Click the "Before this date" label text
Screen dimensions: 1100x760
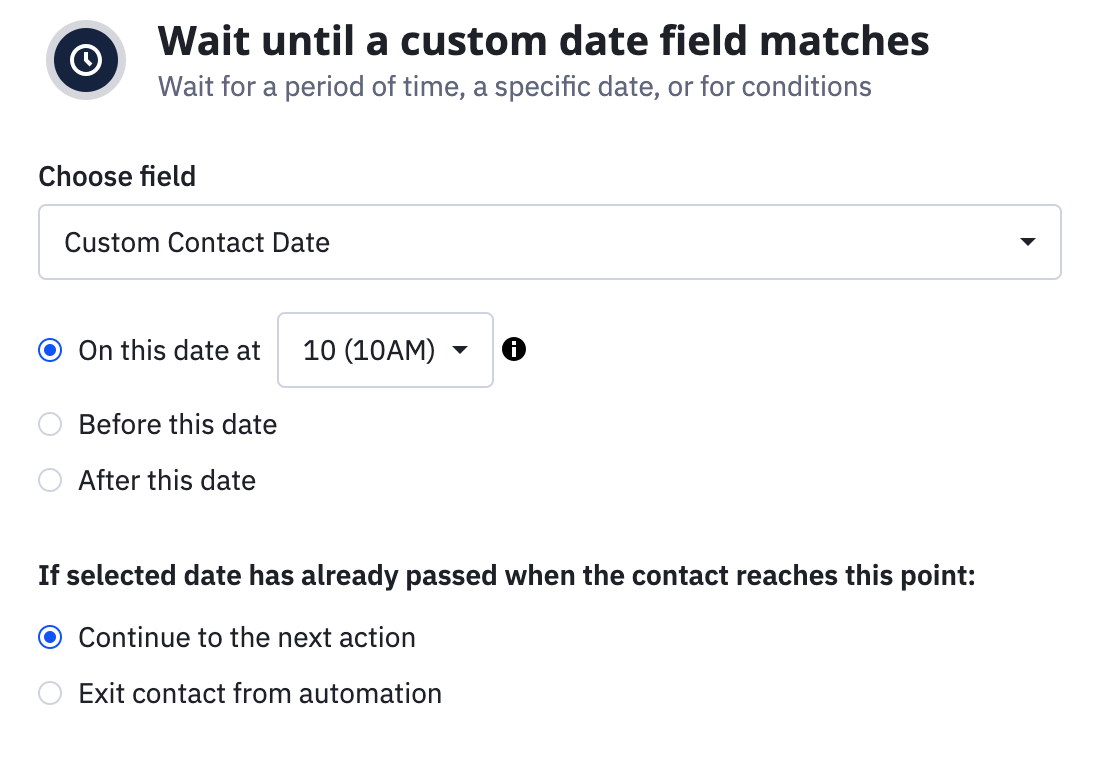point(178,424)
